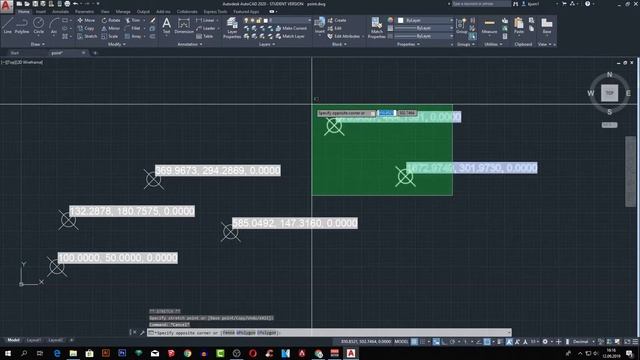Toggle dynamic input in status bar
The width and height of the screenshot is (640, 360).
click(436, 342)
